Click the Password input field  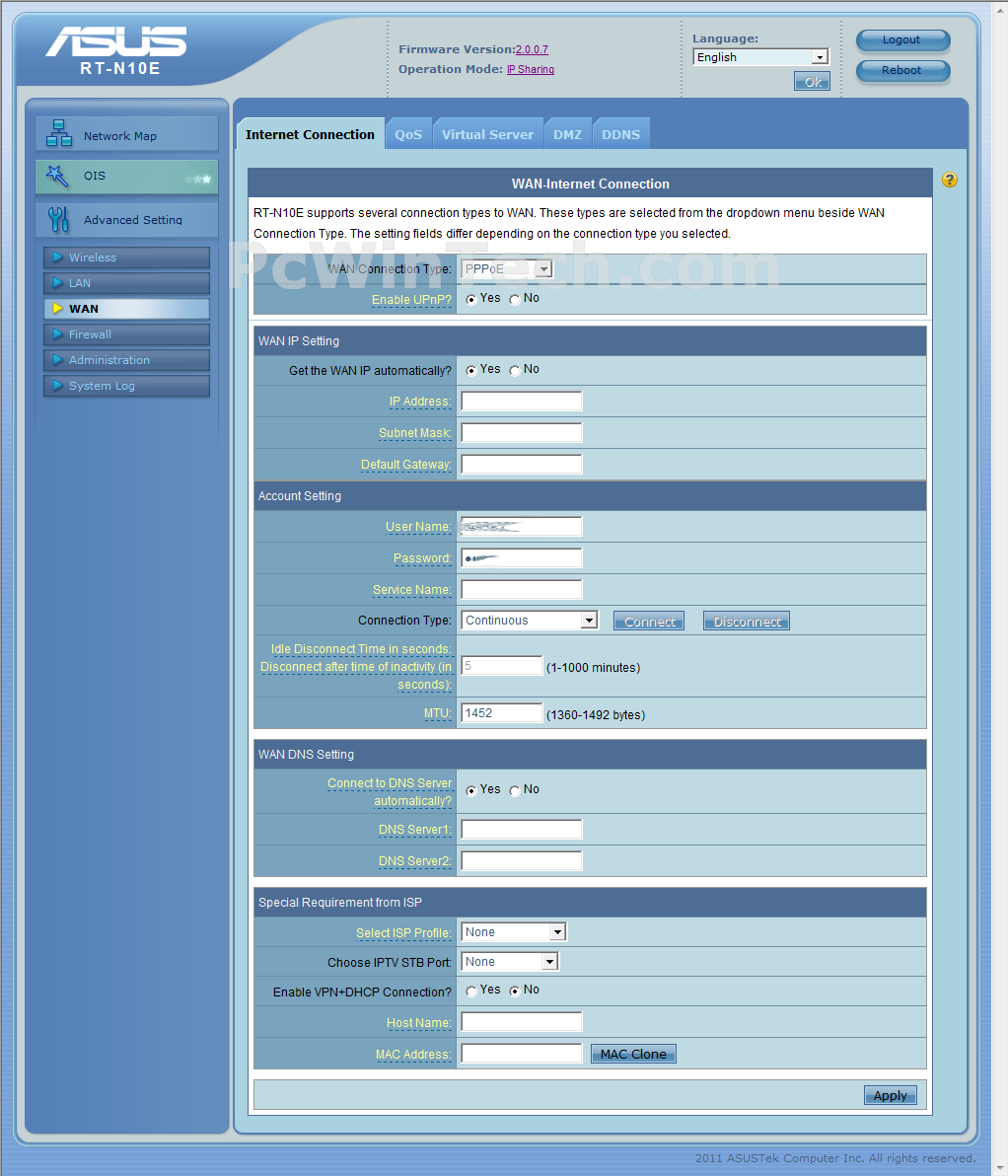(522, 558)
